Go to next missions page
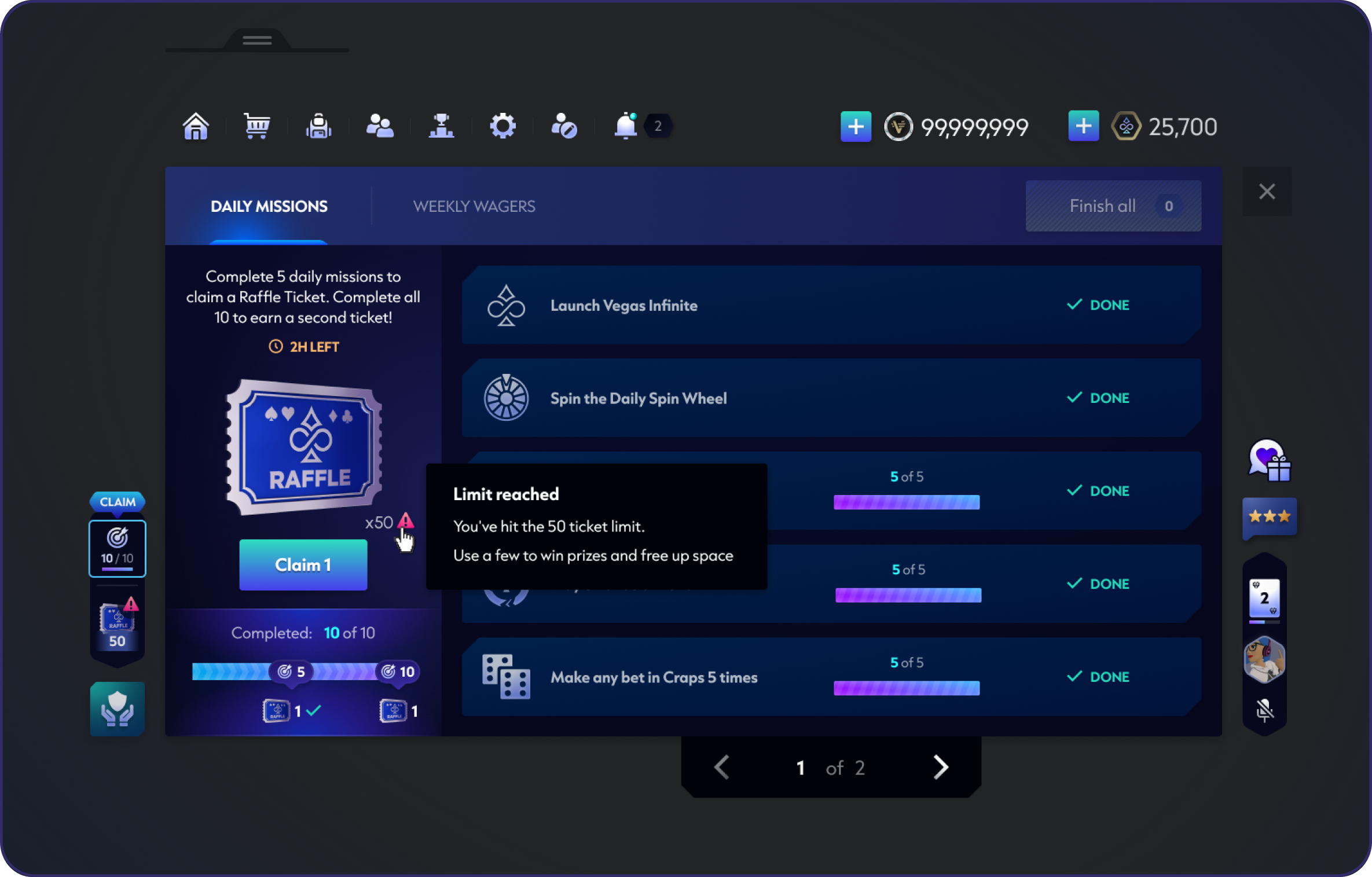 941,768
